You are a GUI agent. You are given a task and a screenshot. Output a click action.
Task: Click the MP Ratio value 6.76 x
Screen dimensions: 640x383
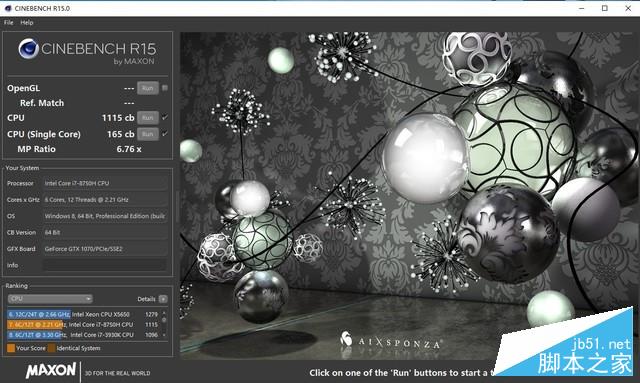(129, 149)
